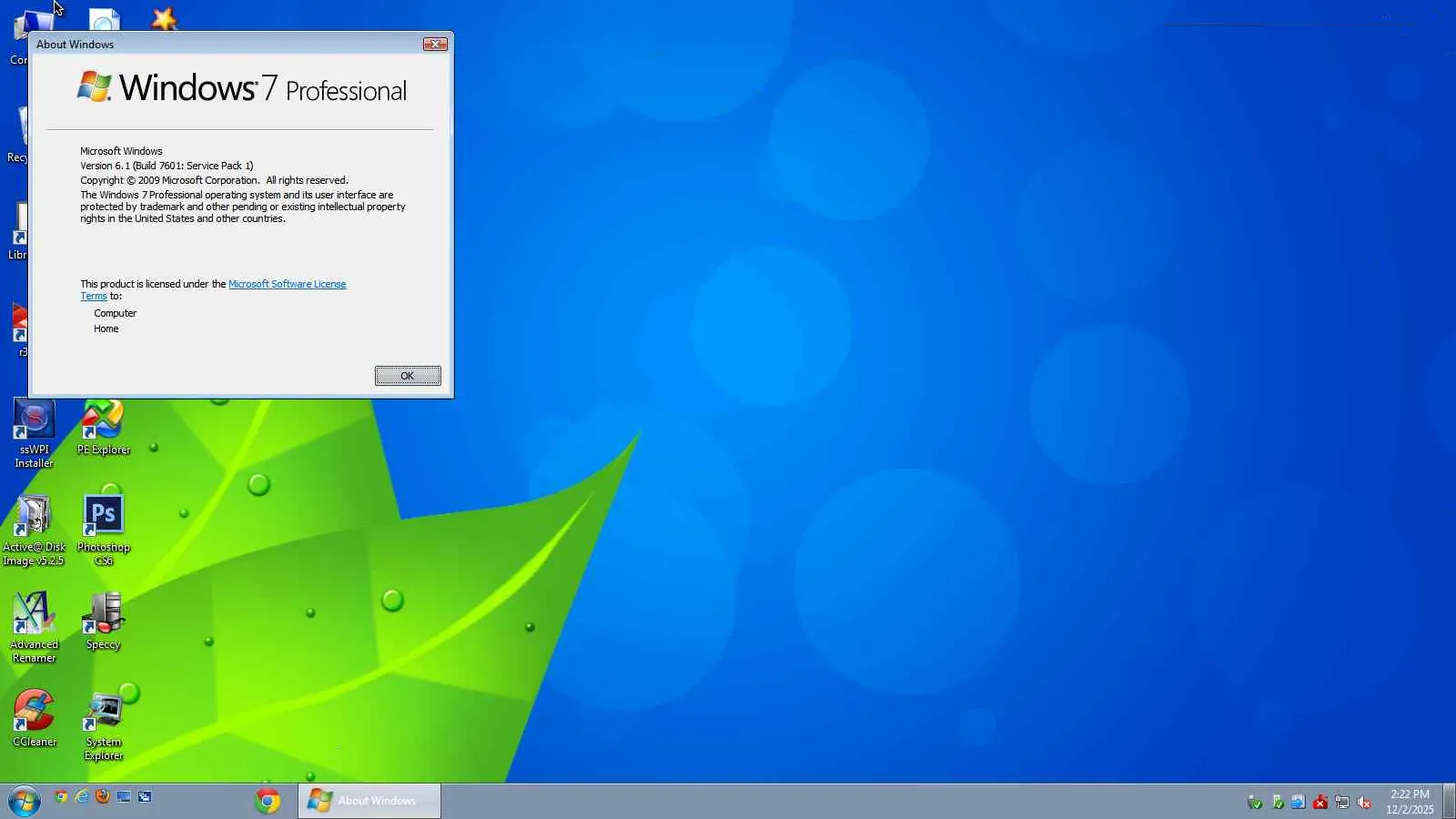This screenshot has width=1456, height=819.
Task: Select the Active@ Disk Image desktop icon
Action: coord(35,531)
